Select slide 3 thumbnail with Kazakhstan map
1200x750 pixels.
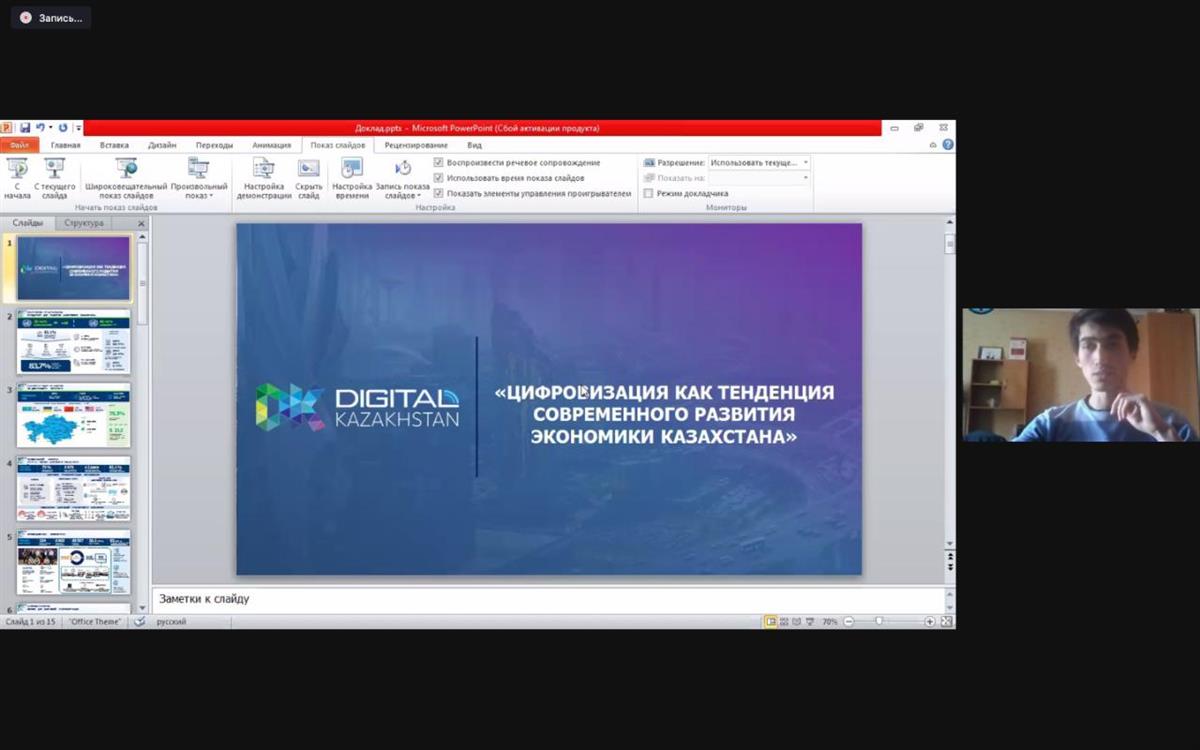pyautogui.click(x=74, y=415)
